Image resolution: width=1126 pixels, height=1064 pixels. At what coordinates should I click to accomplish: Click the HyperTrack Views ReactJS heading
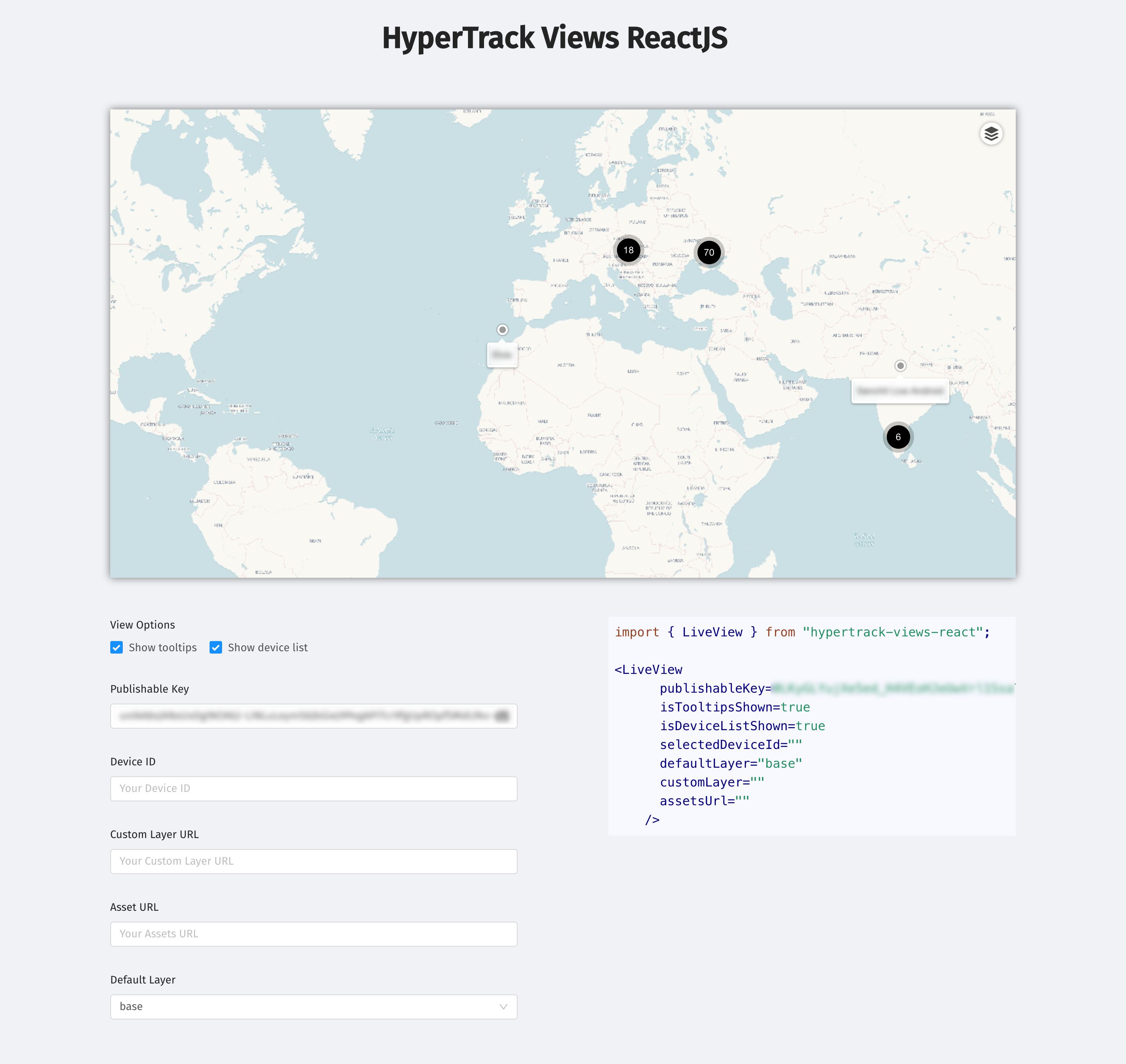[x=555, y=38]
